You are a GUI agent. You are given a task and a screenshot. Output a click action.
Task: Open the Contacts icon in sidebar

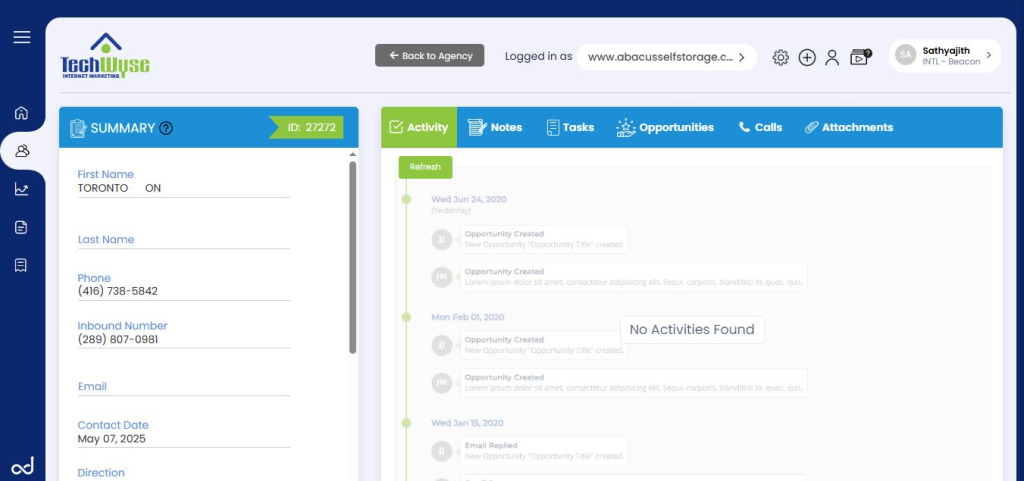click(x=22, y=151)
